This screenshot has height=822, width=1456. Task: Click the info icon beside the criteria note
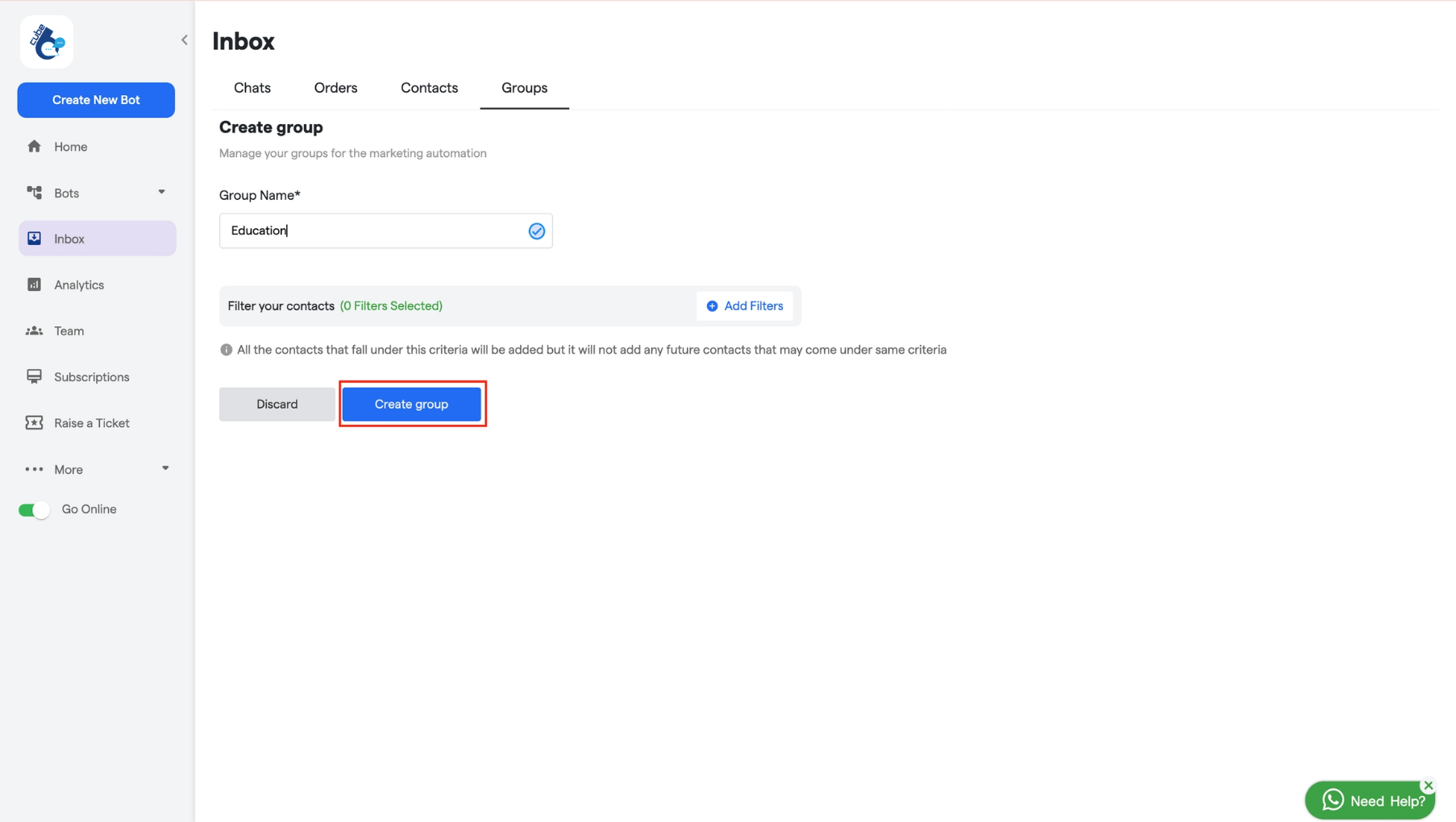pyautogui.click(x=227, y=350)
